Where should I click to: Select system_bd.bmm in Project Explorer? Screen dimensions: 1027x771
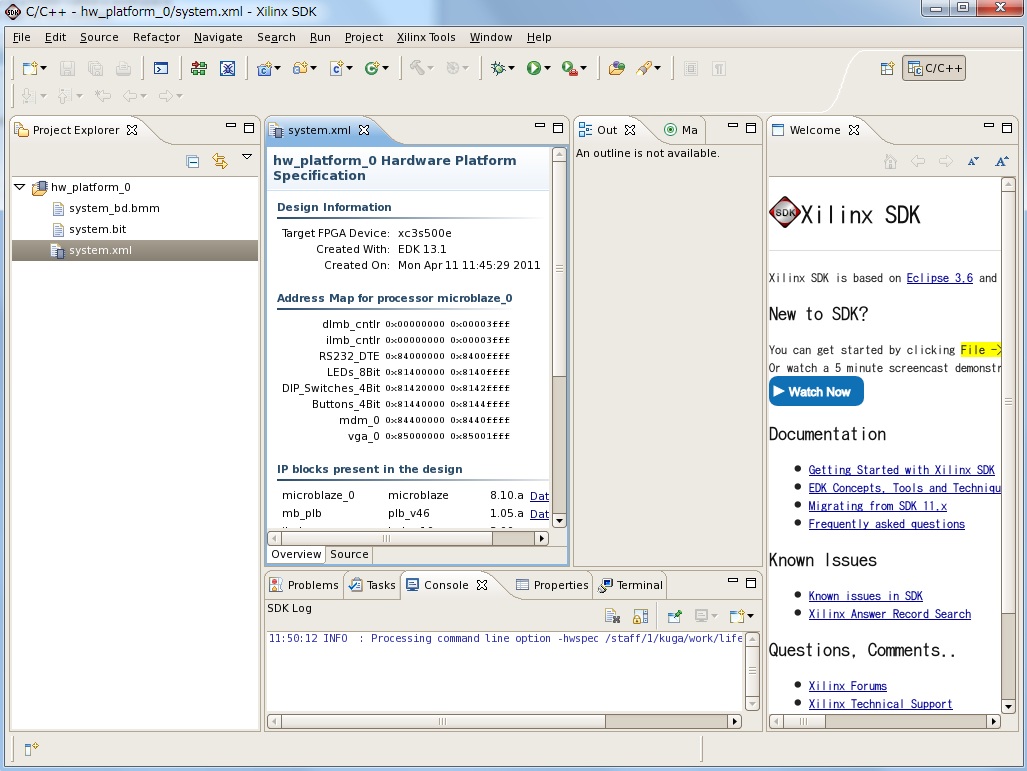(x=114, y=208)
